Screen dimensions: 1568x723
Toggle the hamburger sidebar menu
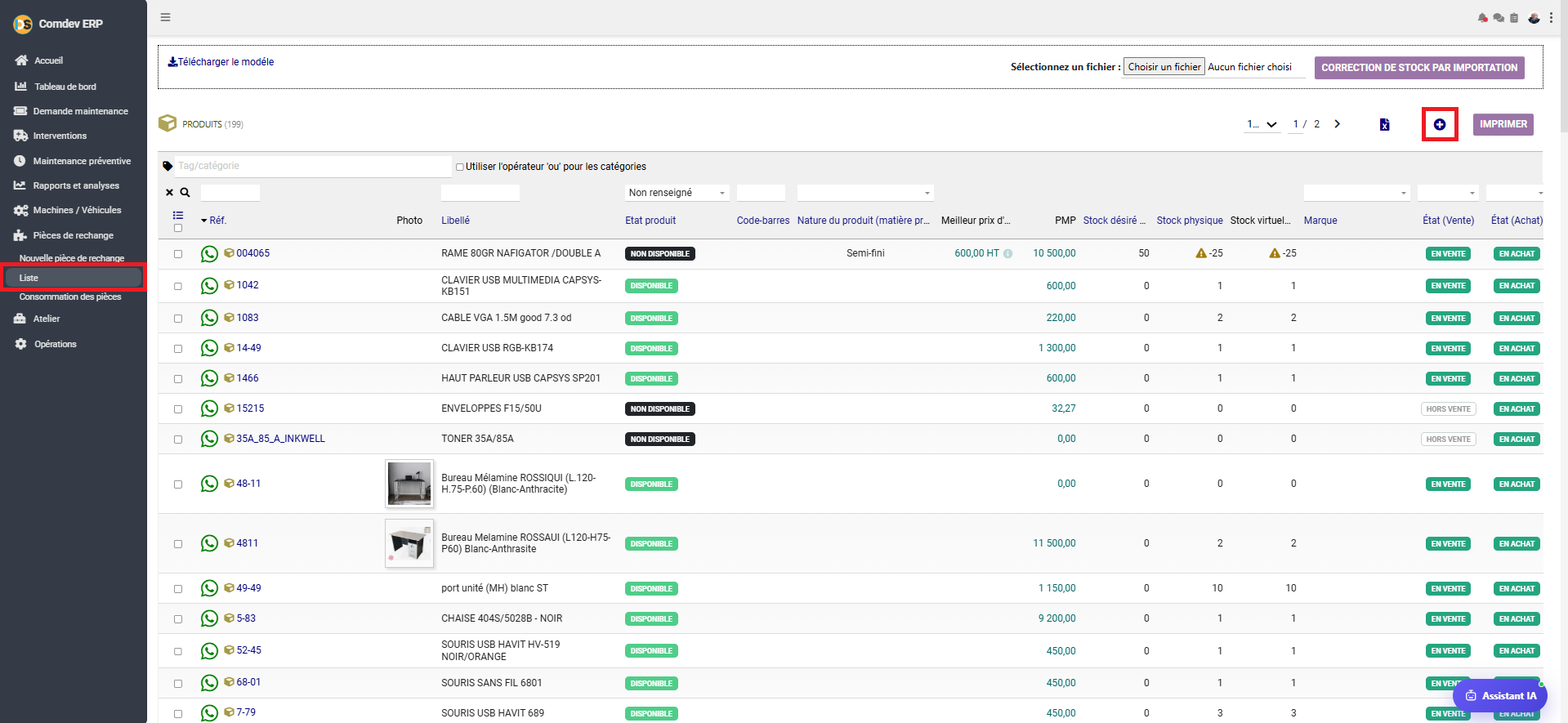point(166,17)
